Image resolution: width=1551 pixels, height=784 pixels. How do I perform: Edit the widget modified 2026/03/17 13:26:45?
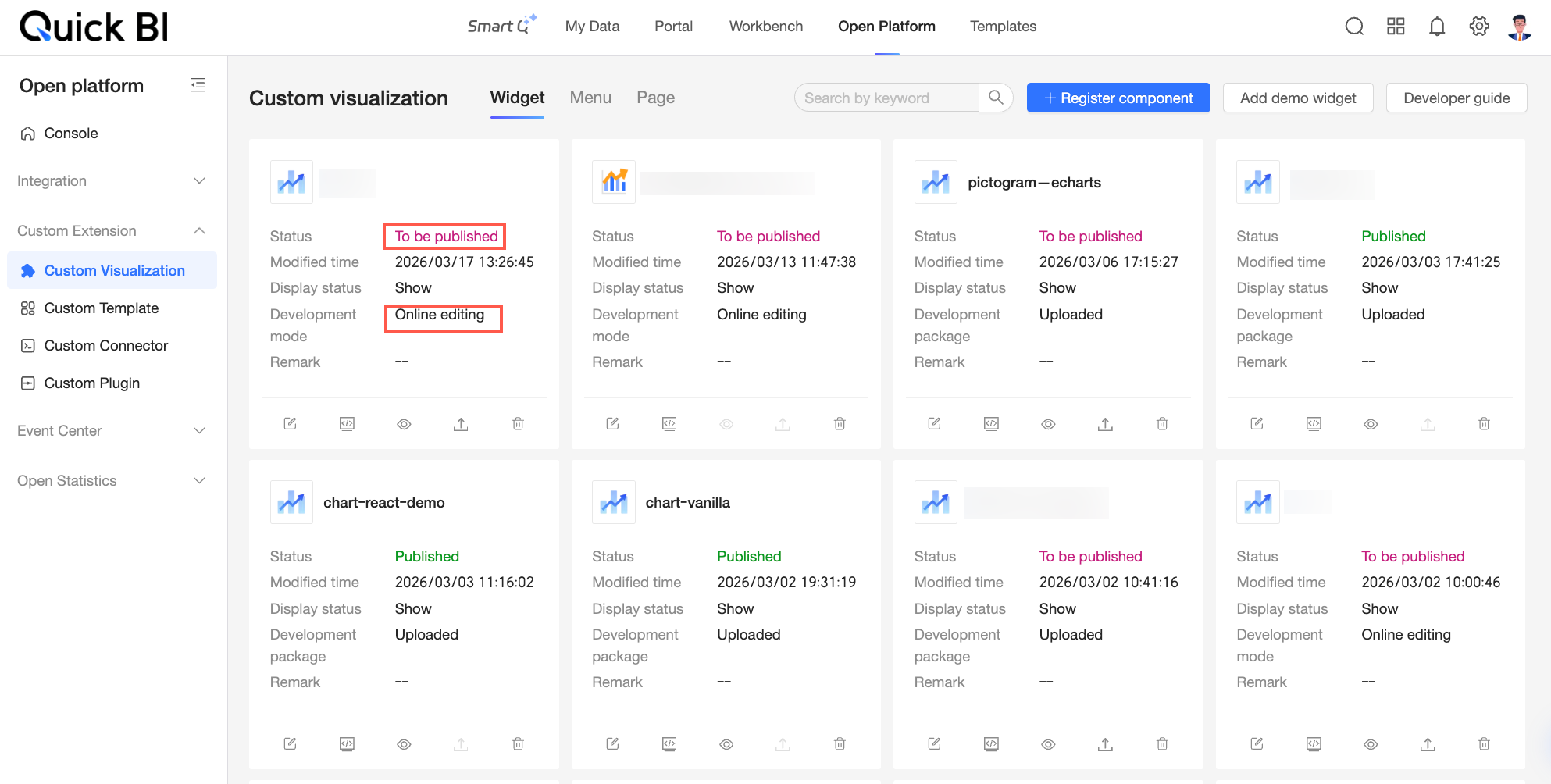pos(291,423)
